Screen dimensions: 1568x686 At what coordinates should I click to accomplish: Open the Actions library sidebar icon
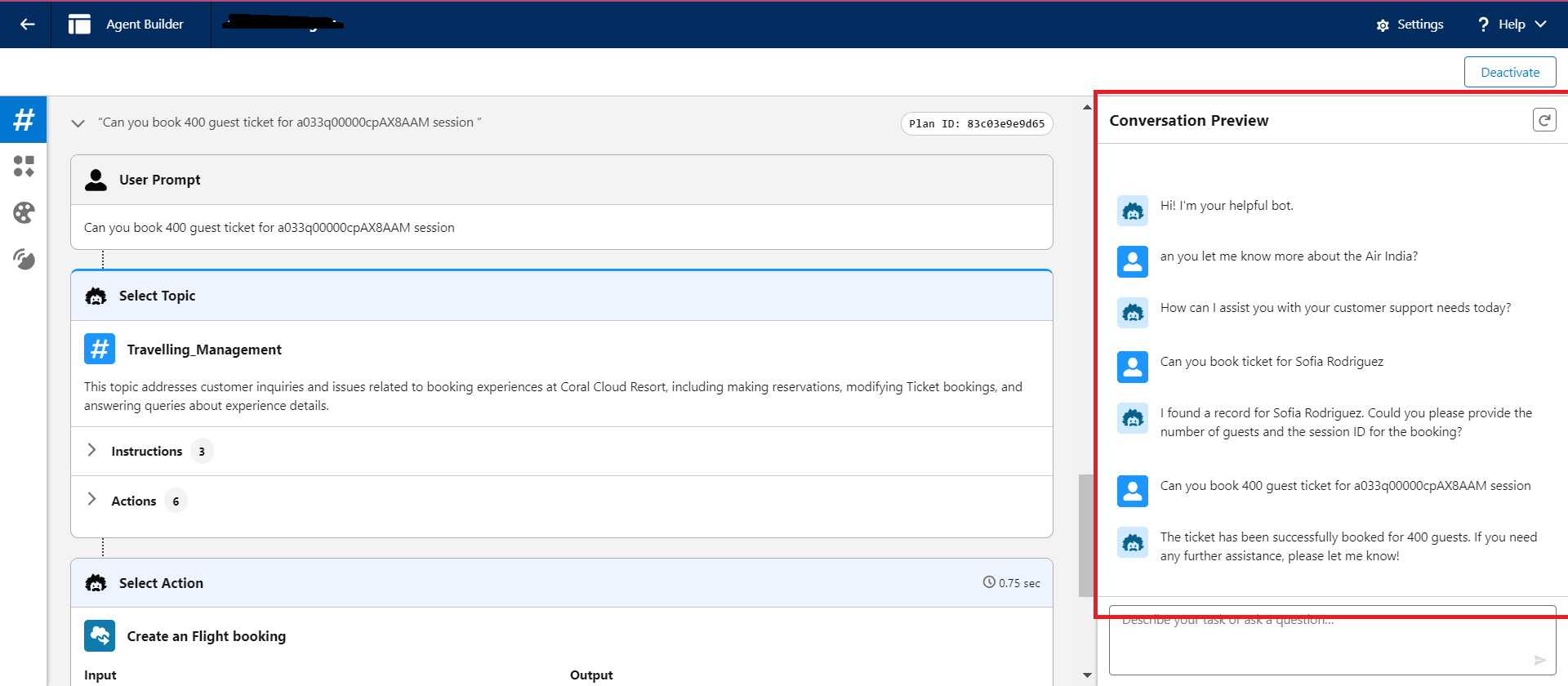24,167
